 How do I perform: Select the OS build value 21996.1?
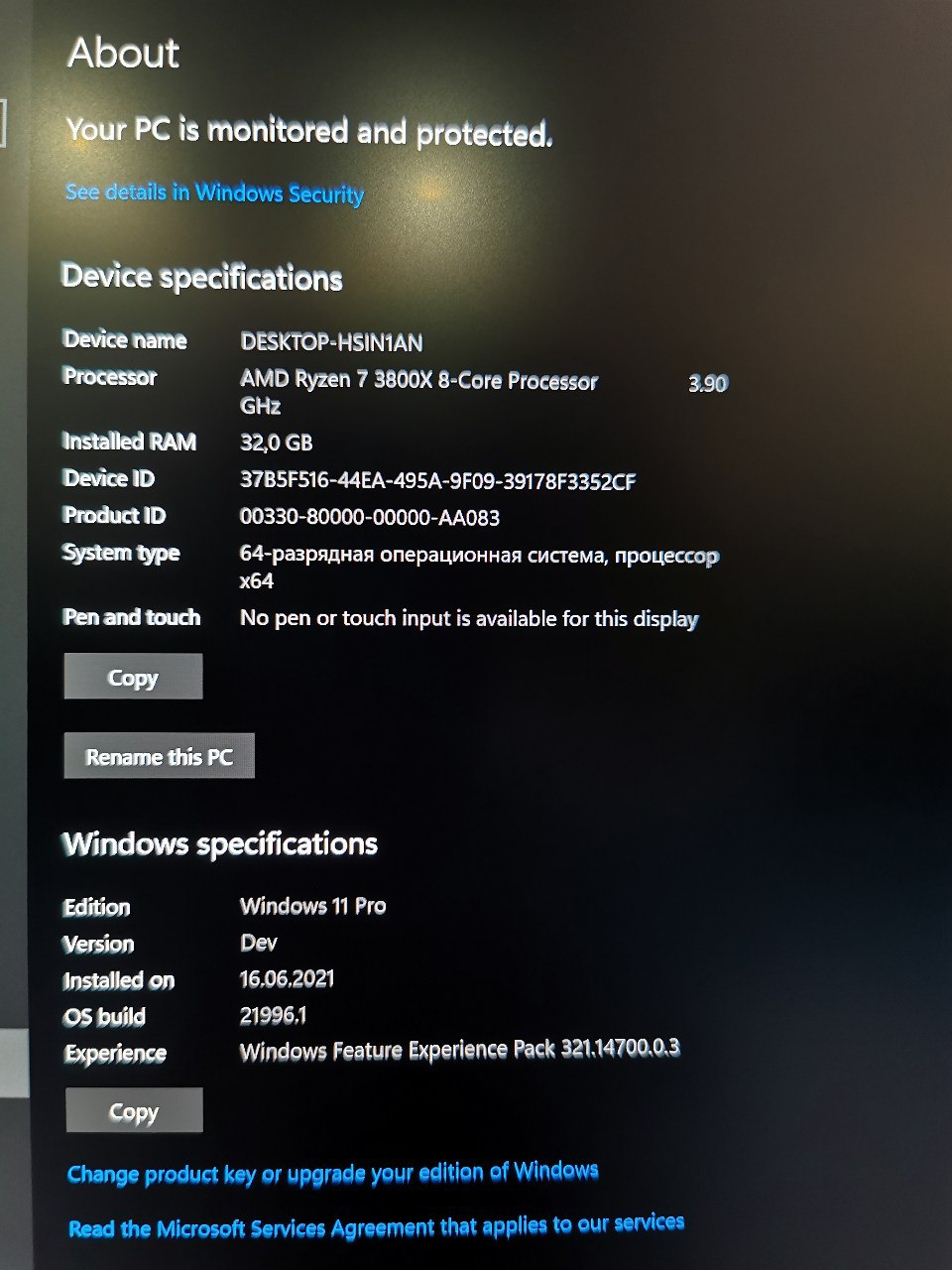click(x=273, y=1015)
